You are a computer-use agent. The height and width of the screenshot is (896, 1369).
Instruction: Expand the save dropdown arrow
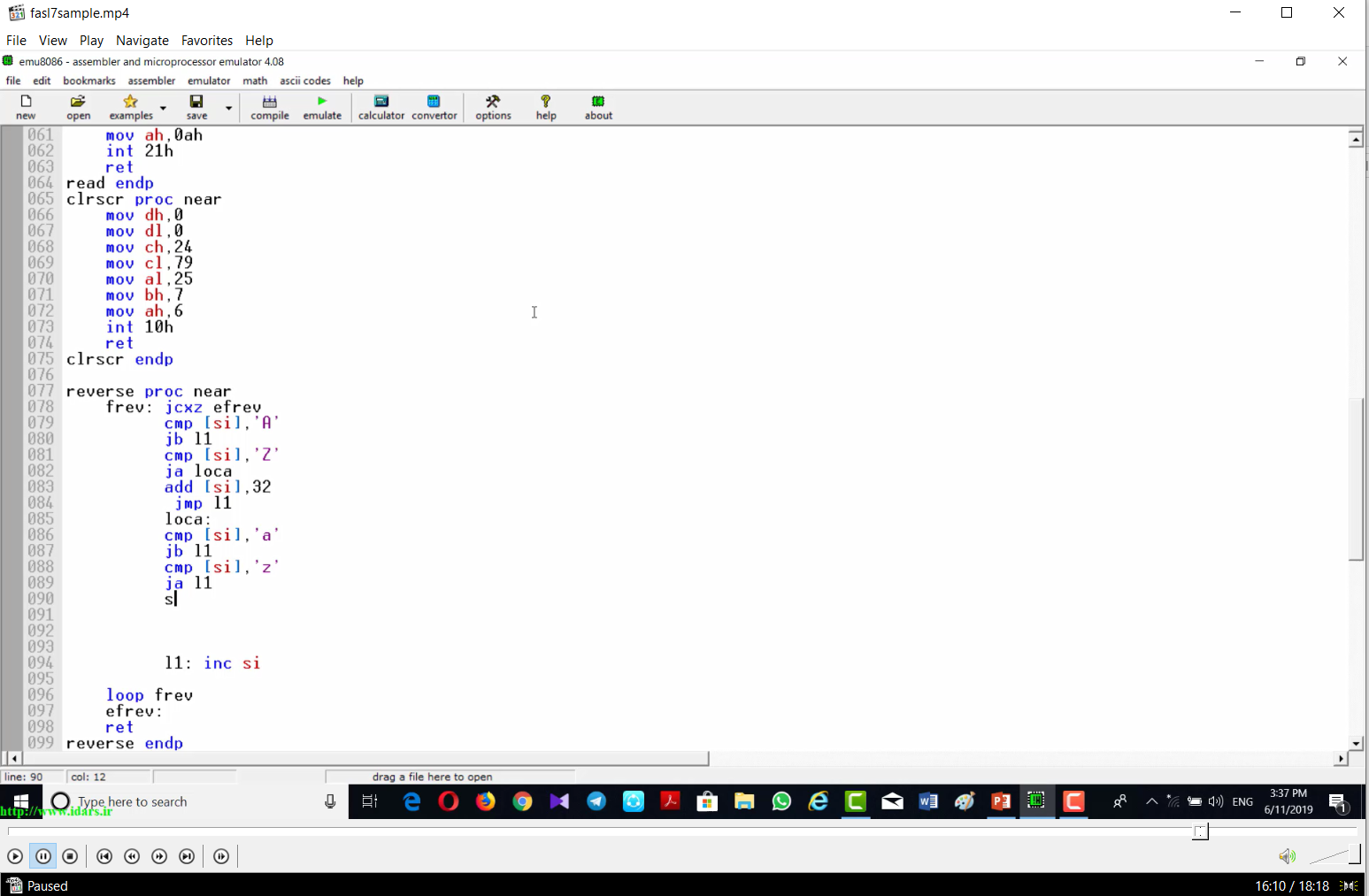(x=228, y=108)
